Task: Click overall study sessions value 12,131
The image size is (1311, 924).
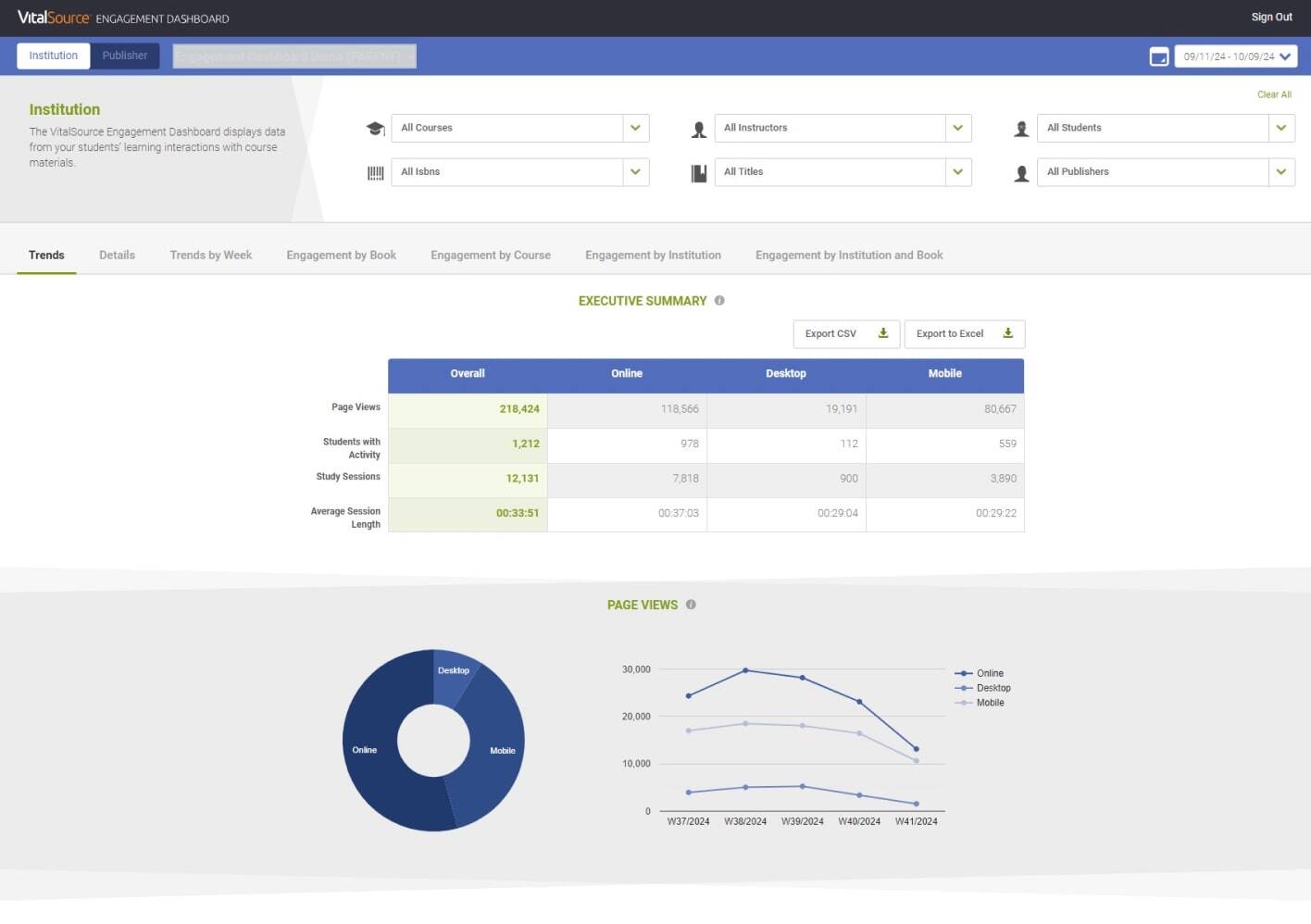Action: [x=522, y=479]
